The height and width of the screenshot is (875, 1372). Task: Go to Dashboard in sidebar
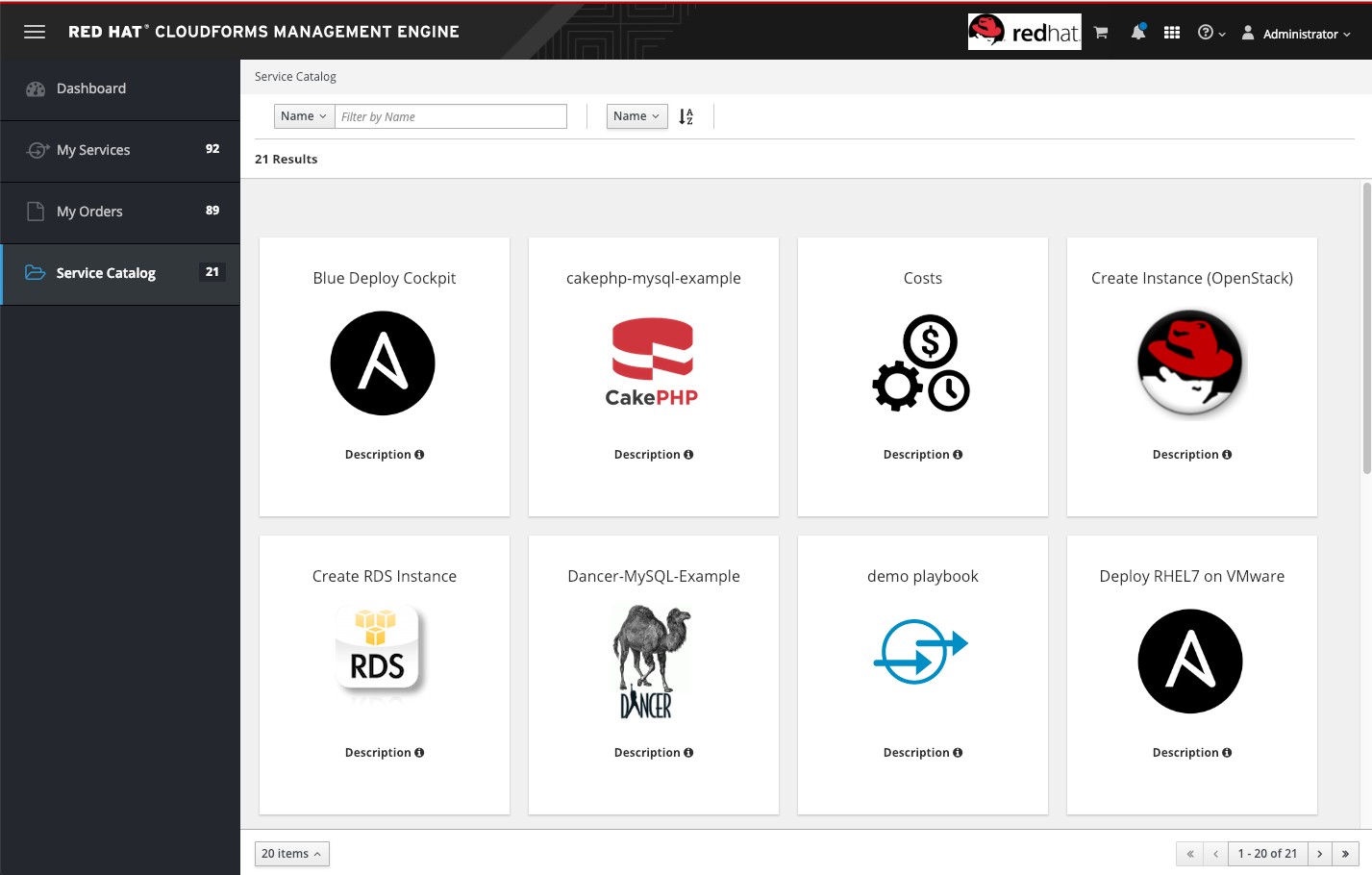pos(120,88)
